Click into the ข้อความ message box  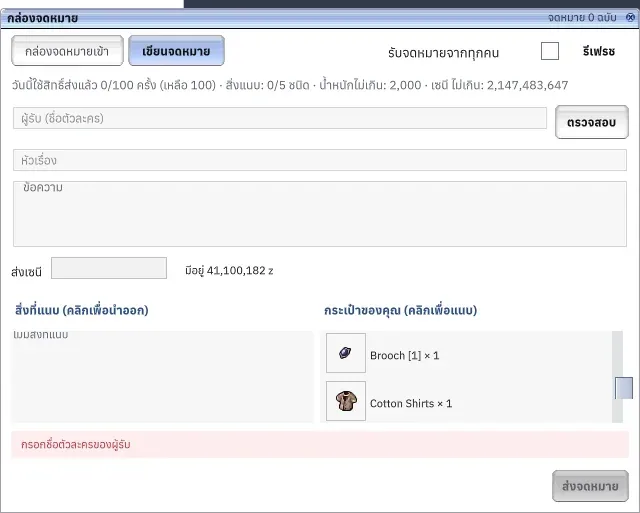coord(320,214)
